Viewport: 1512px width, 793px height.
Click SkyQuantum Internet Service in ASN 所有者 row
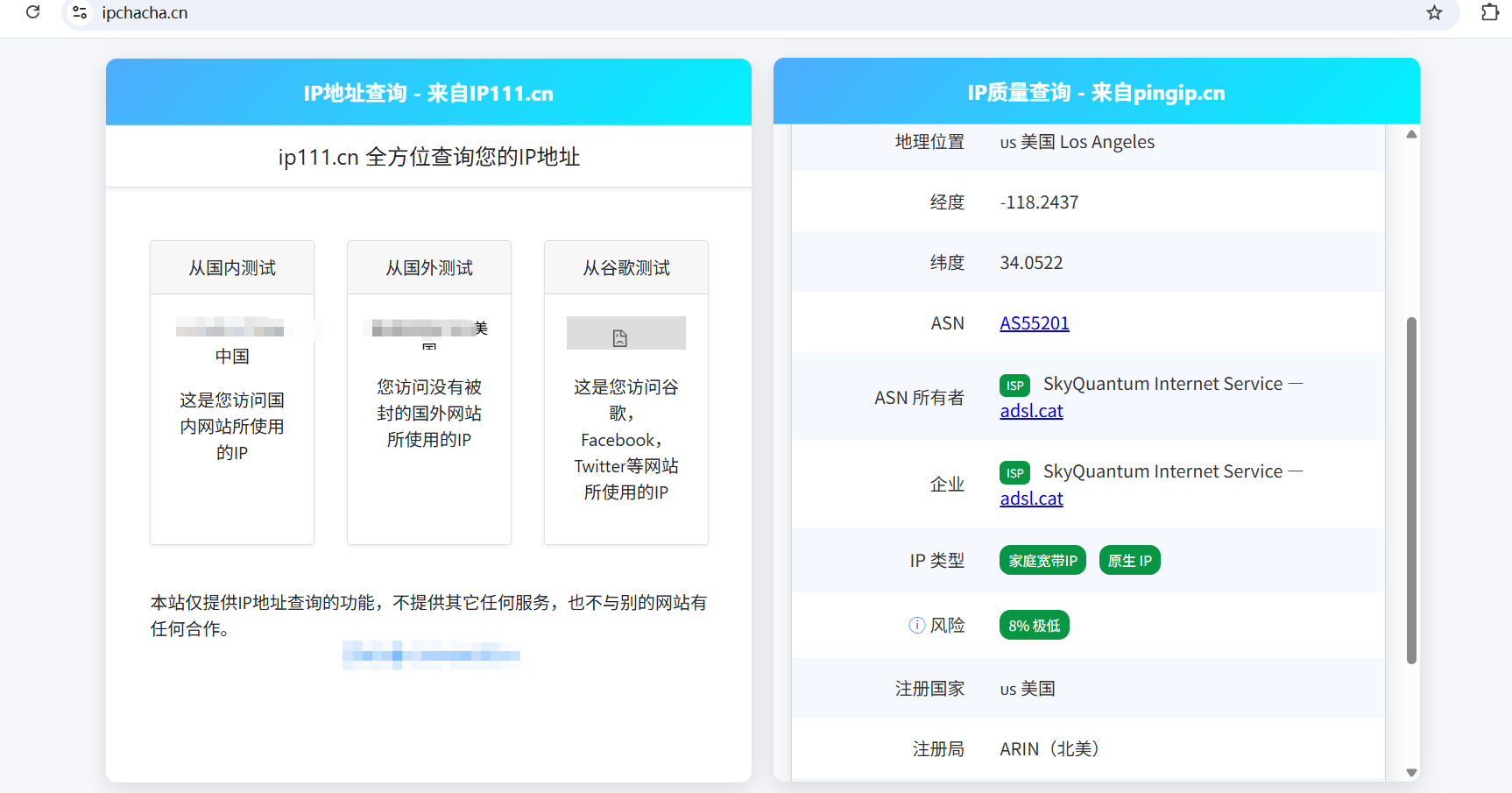[1162, 384]
